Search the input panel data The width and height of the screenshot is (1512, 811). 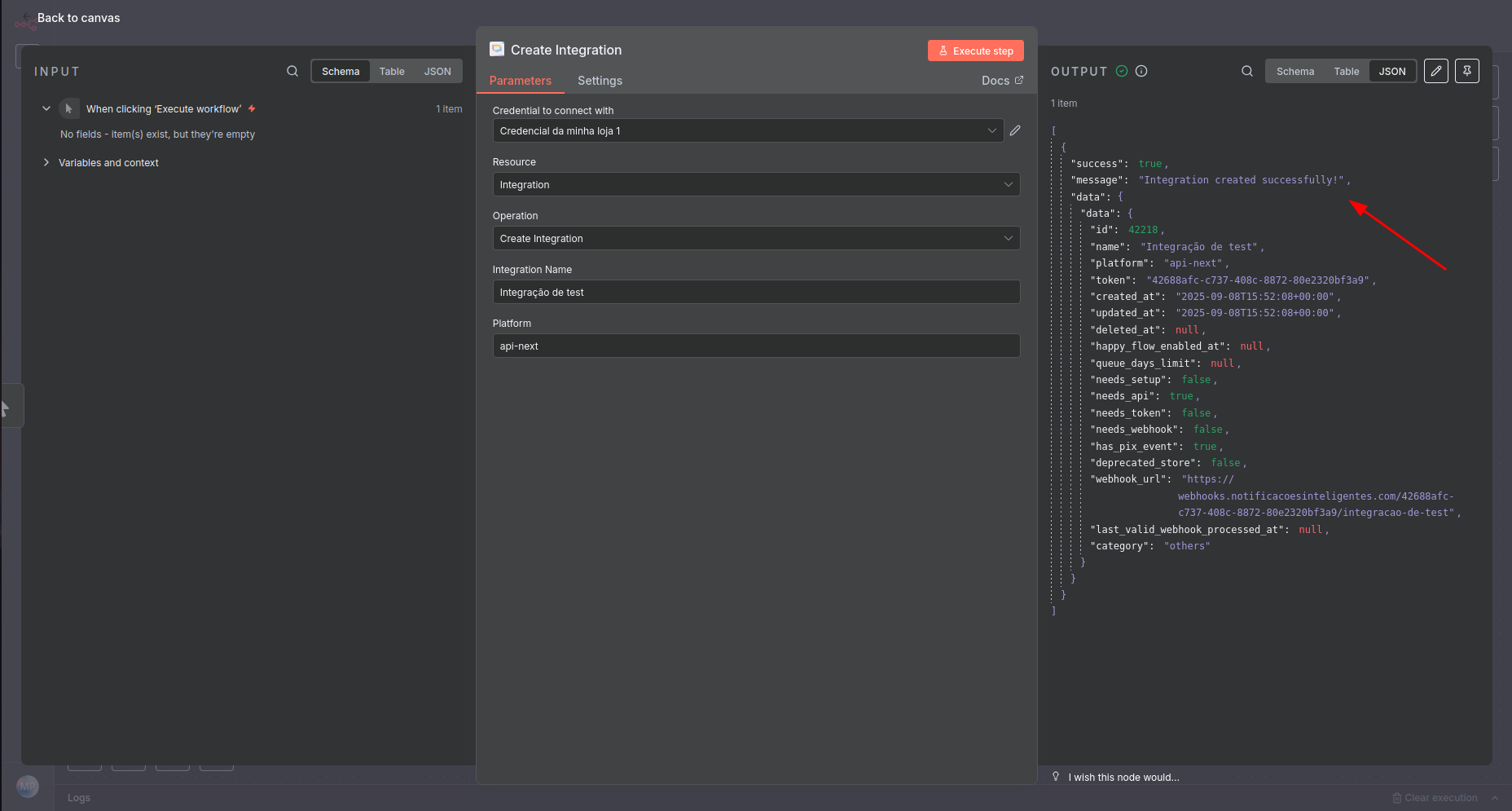[x=292, y=71]
